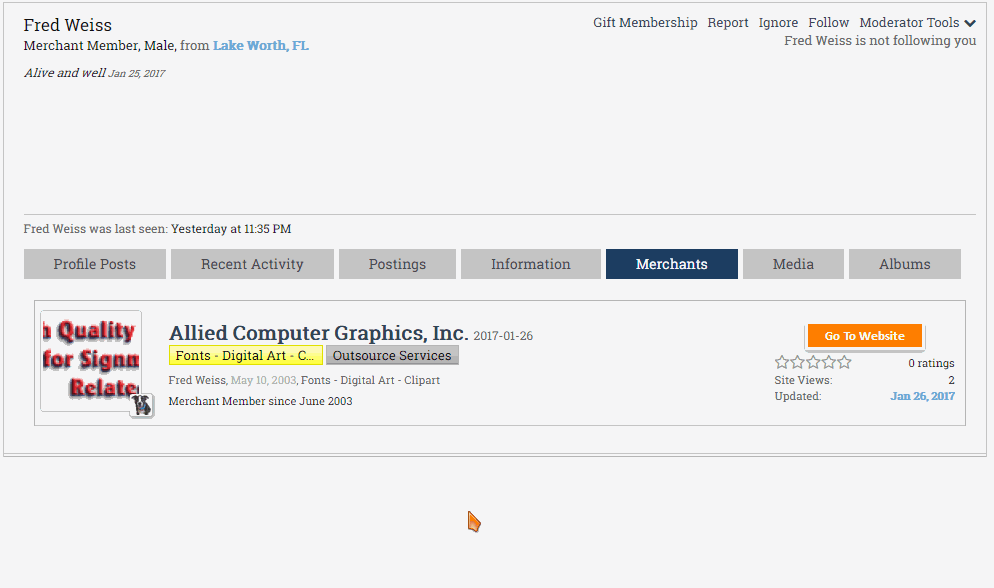Image resolution: width=994 pixels, height=588 pixels.
Task: Click the May 10, 2003 date
Action: coord(263,380)
